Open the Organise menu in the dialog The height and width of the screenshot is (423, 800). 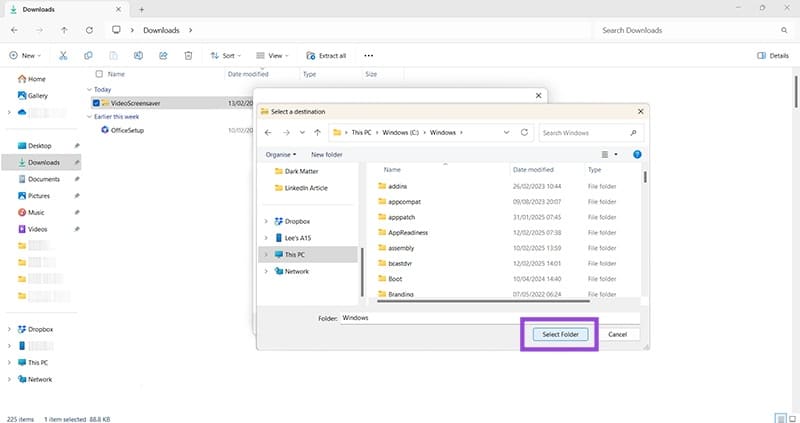pos(281,155)
